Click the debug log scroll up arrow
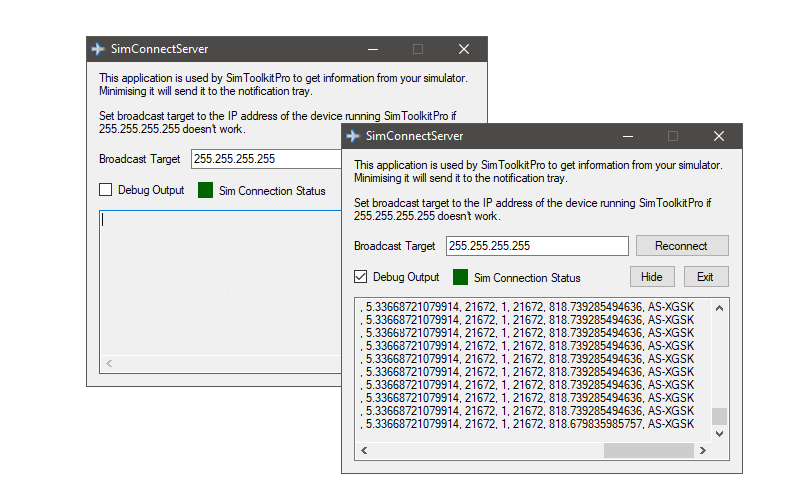The image size is (800, 500). [x=719, y=308]
